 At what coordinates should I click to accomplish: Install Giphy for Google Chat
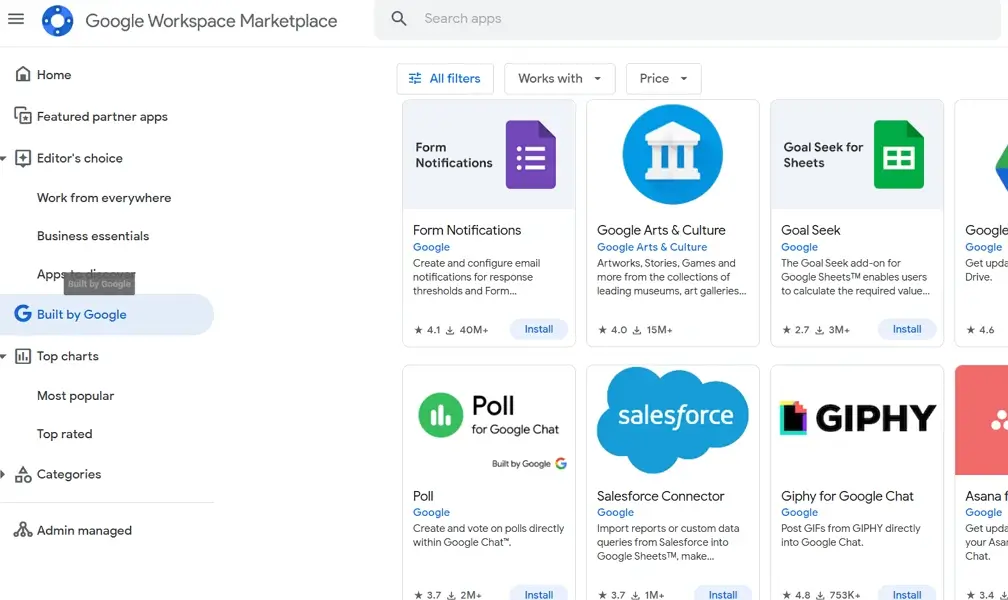point(907,594)
